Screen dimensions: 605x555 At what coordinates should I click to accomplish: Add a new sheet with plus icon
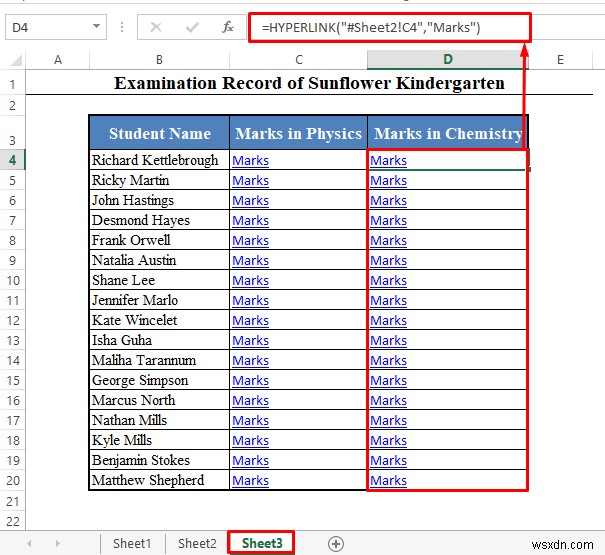coord(336,544)
